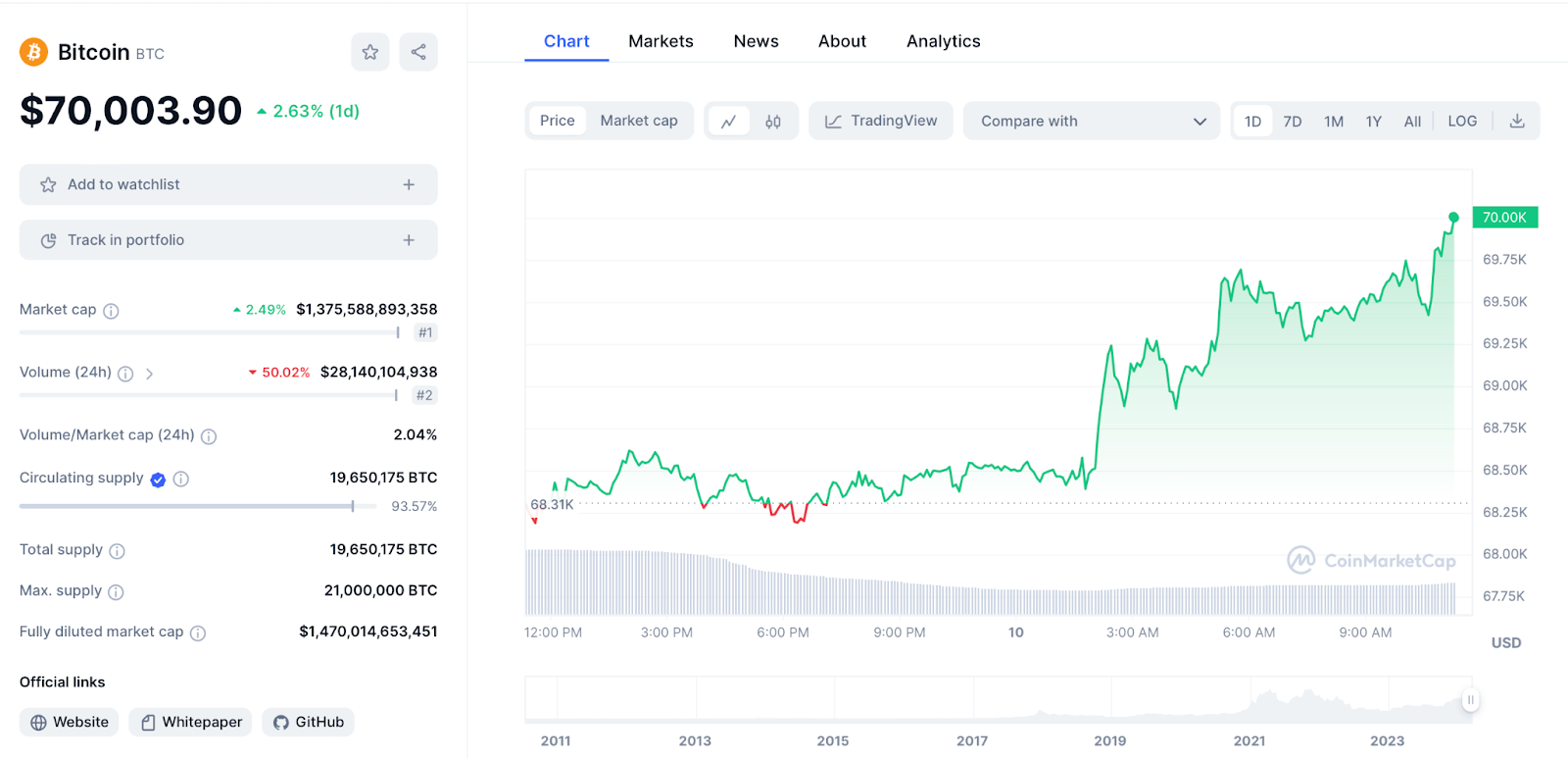The height and width of the screenshot is (759, 1568).
Task: Open Fully diluted market cap info icon
Action: (x=198, y=633)
